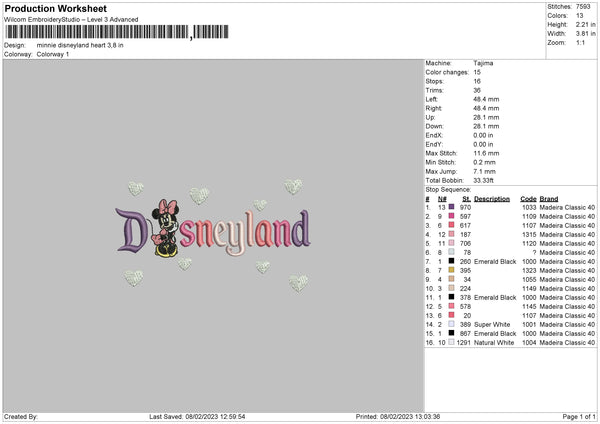Select the black swatch with 260 stitches
600x424 pixels.
coord(452,261)
